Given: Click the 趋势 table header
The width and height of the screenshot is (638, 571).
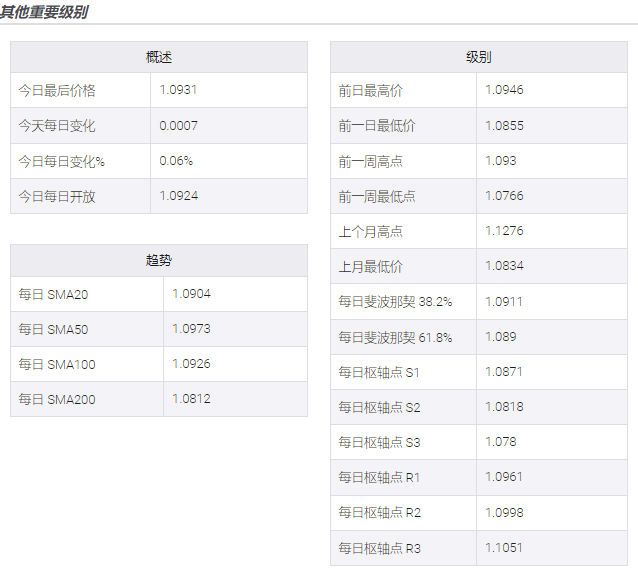Looking at the screenshot, I should coord(158,260).
